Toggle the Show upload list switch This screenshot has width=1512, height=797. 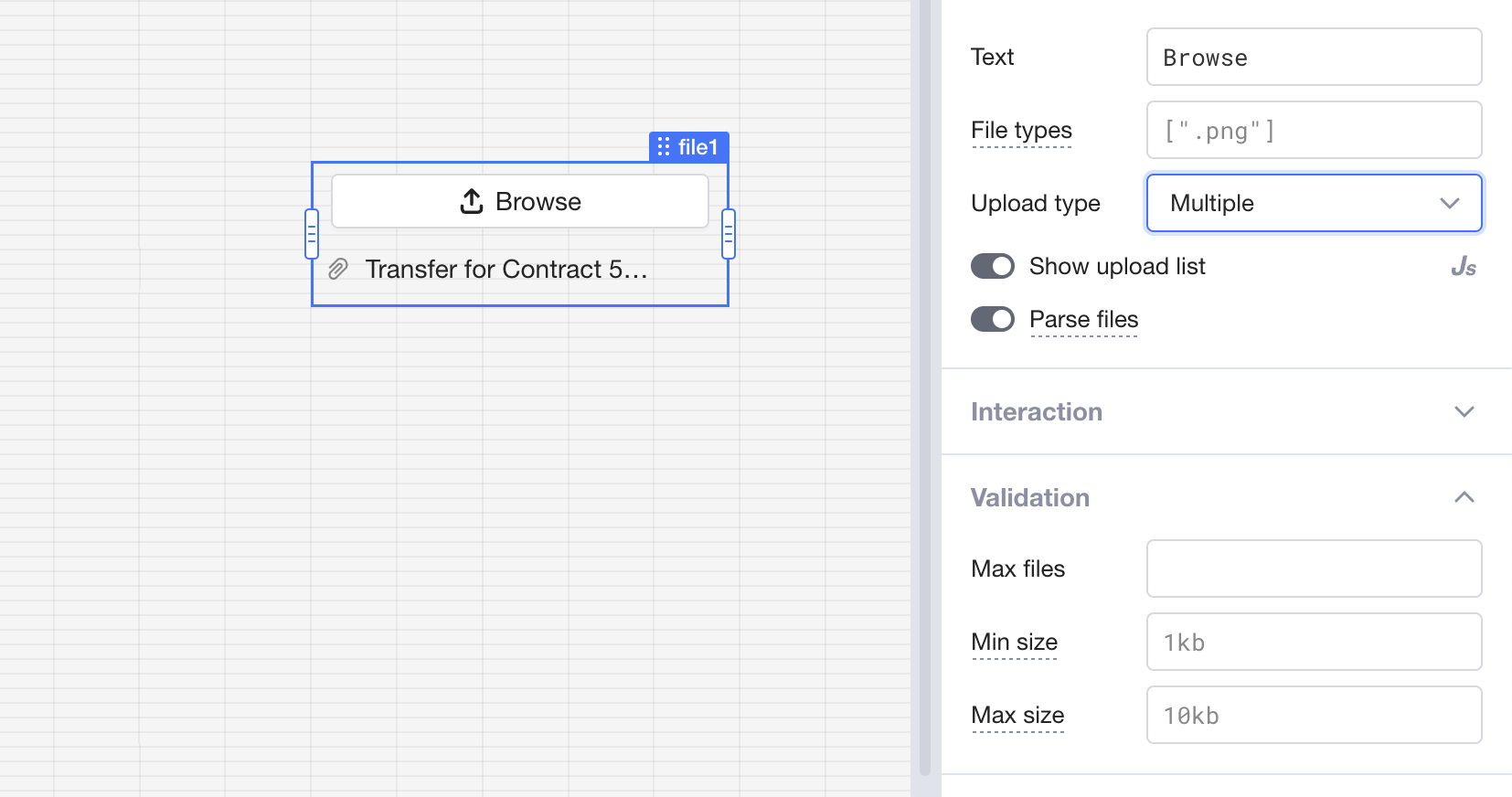point(993,266)
